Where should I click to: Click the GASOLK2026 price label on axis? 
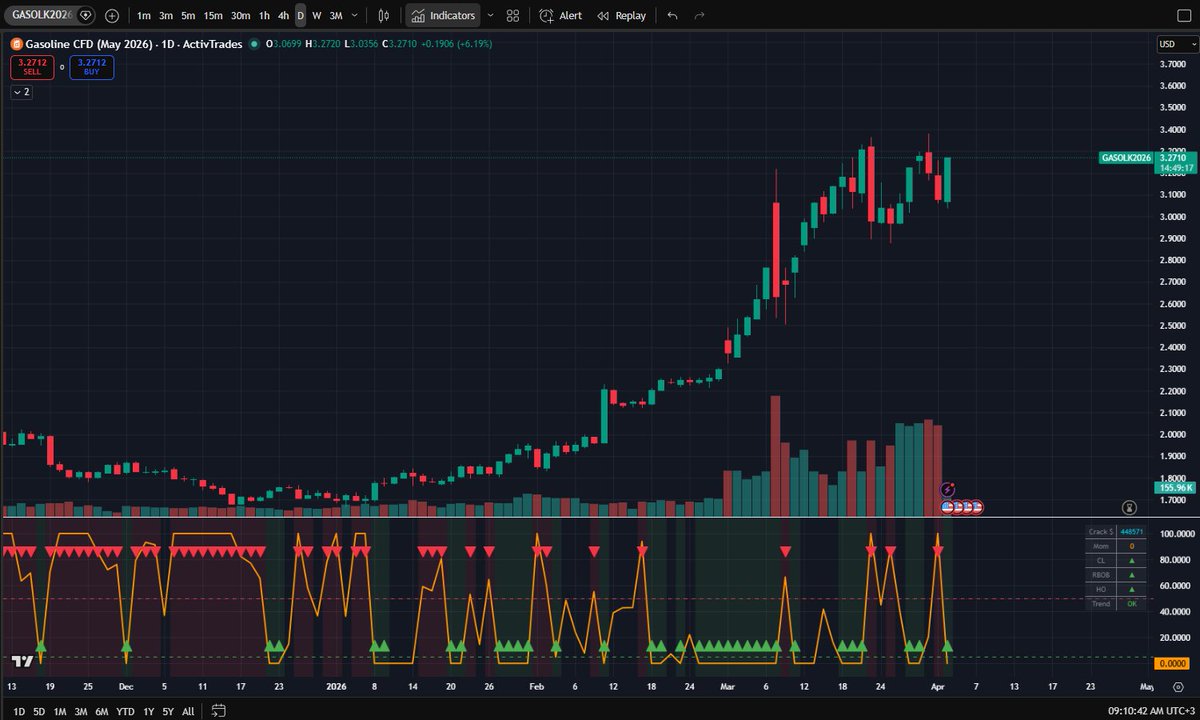[1126, 157]
